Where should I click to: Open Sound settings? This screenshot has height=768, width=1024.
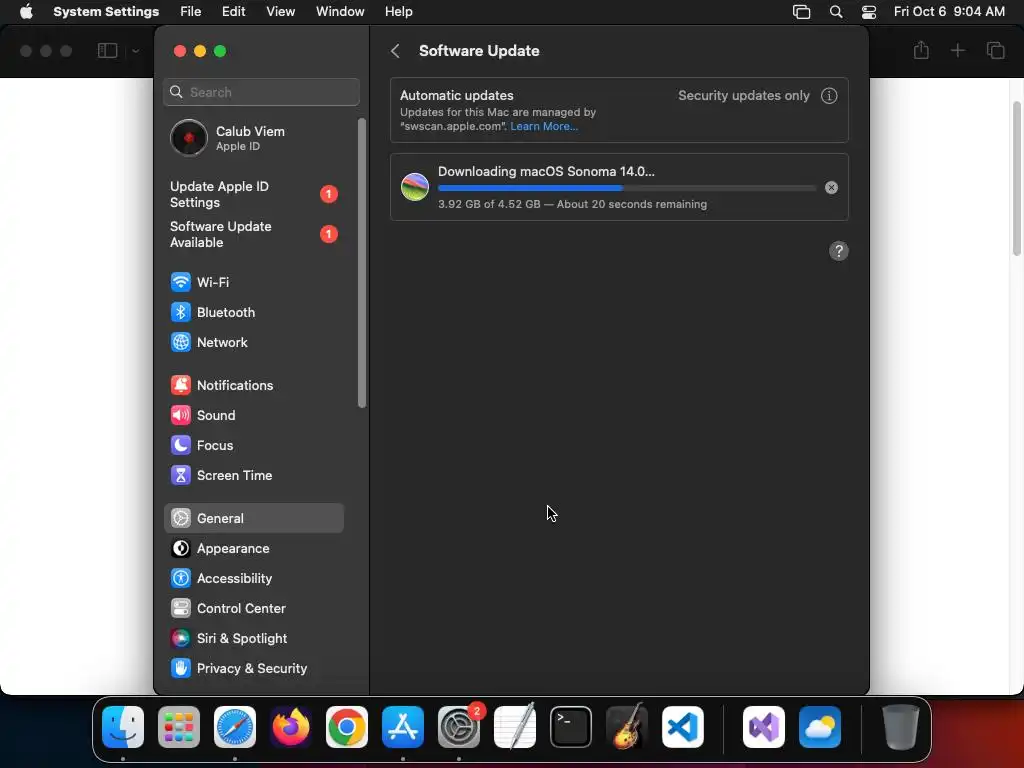[253, 415]
